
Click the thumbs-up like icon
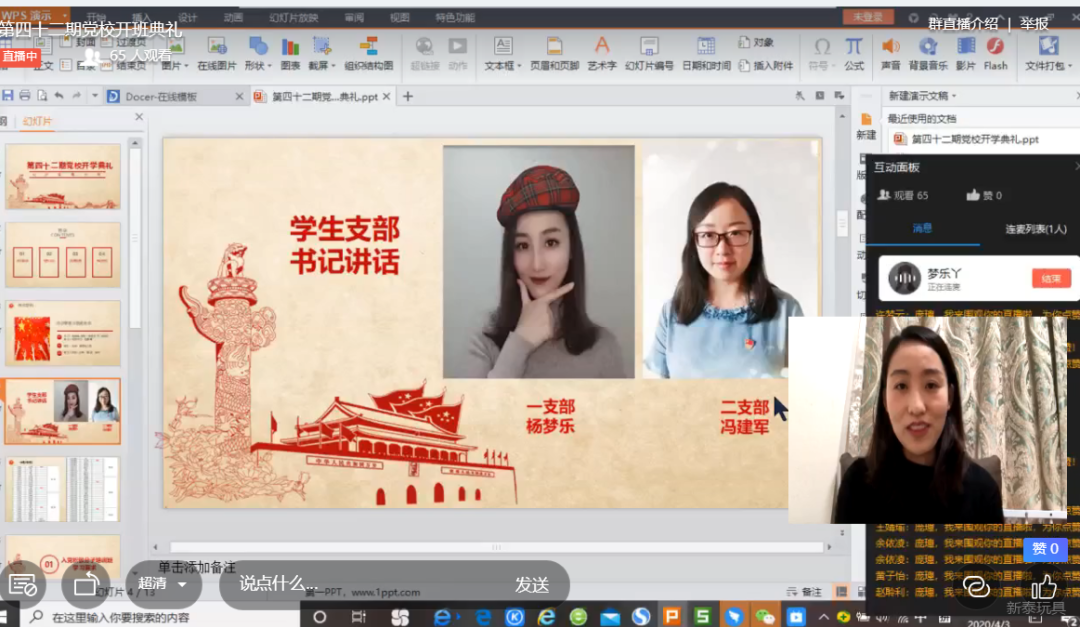tap(1043, 586)
